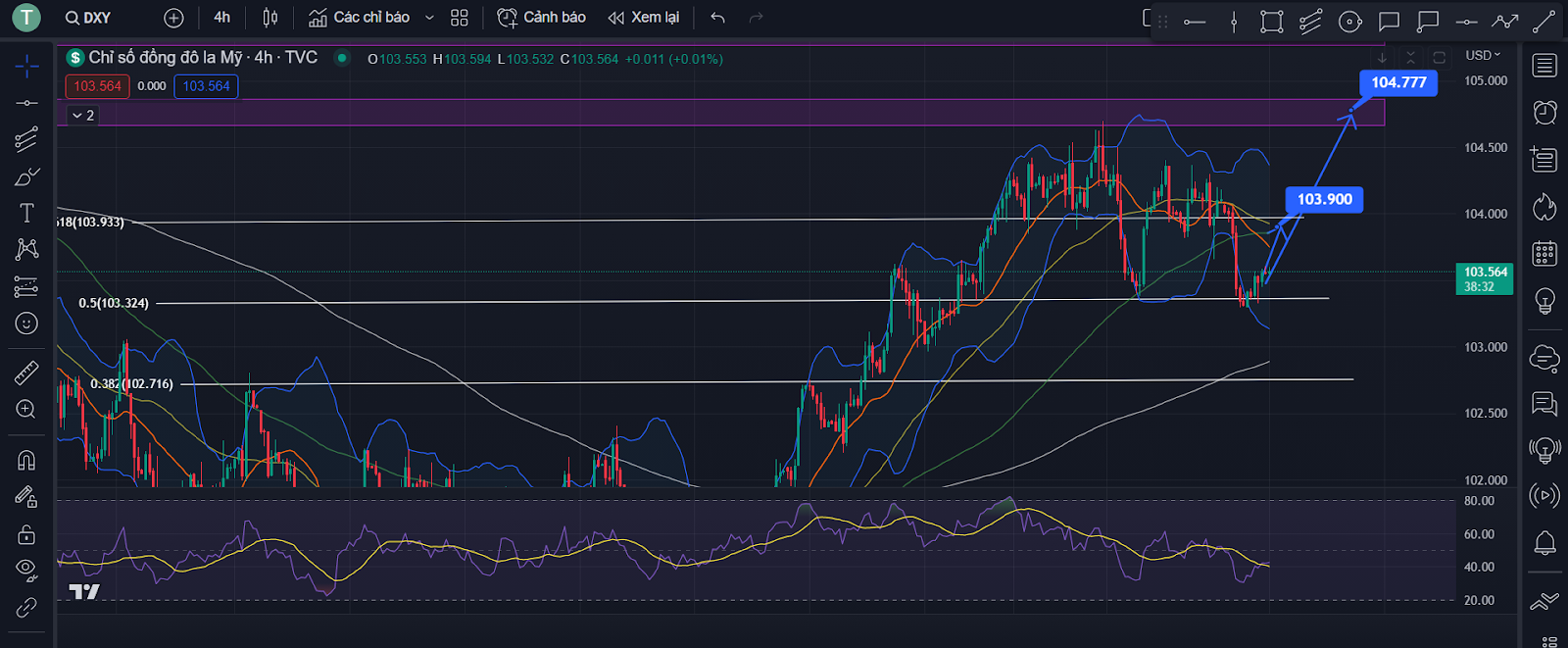
Task: Click the Xem lại replay button
Action: point(644,18)
